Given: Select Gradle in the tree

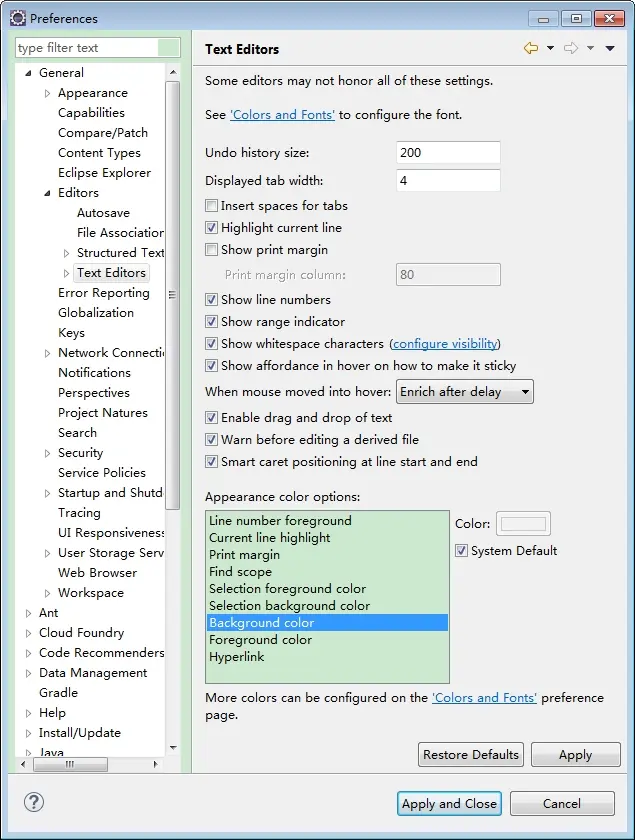Looking at the screenshot, I should click(x=58, y=693).
